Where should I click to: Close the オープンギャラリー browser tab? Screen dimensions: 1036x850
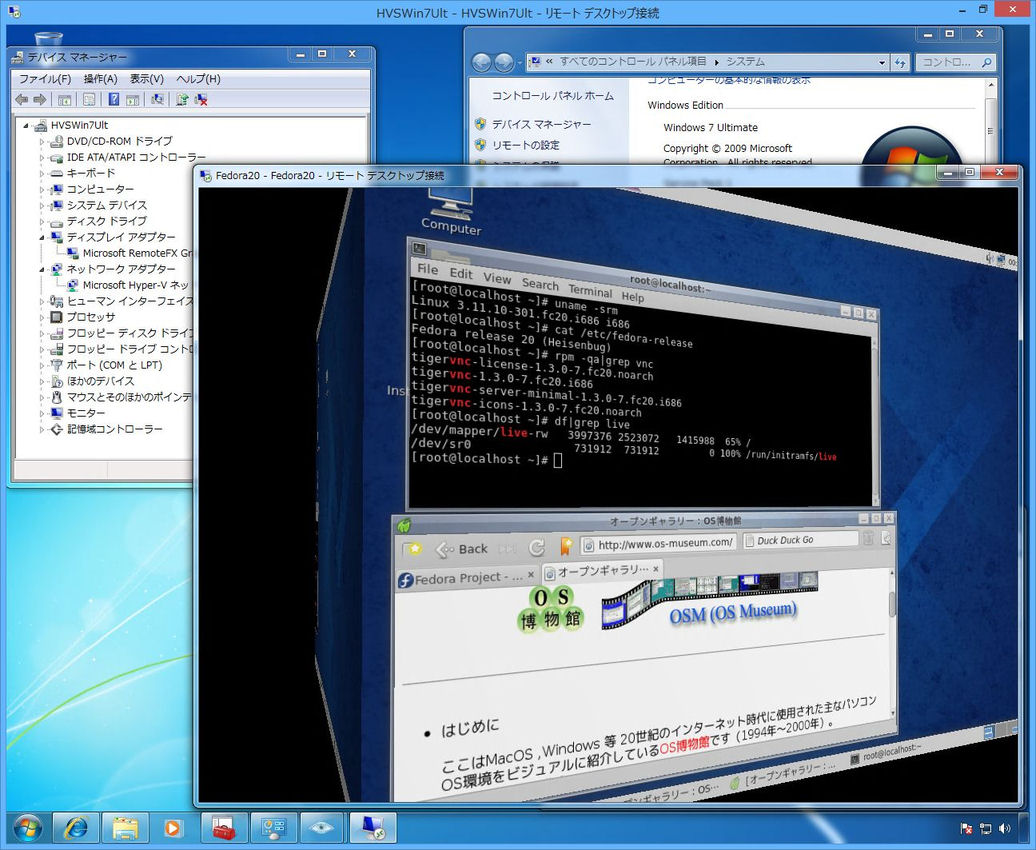click(655, 568)
